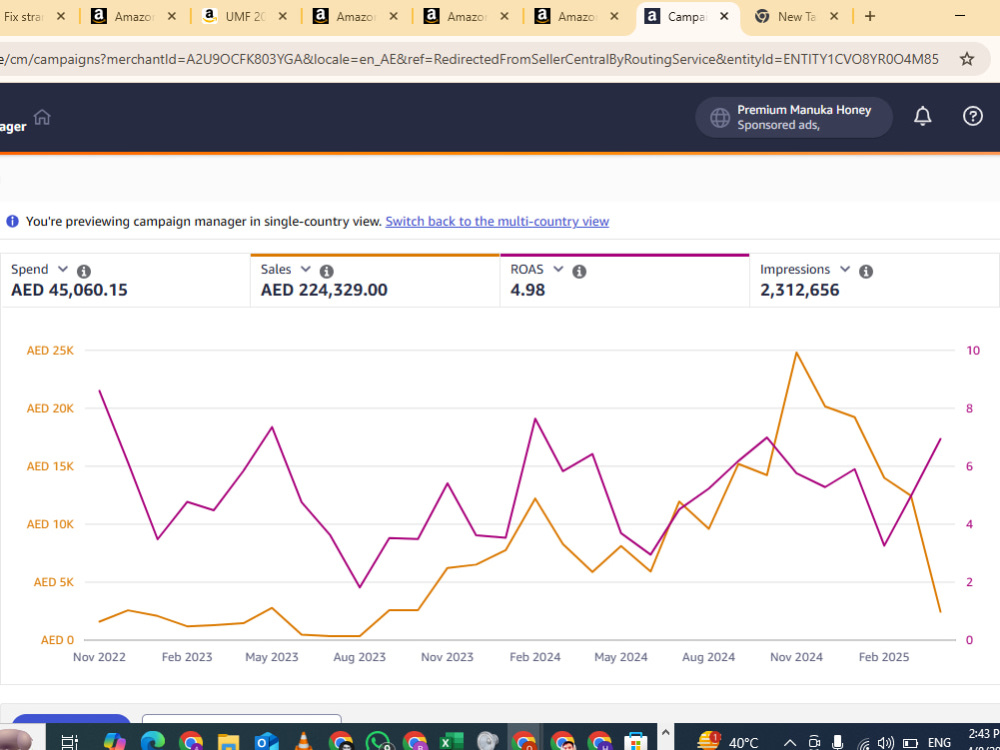The image size is (1000, 750).
Task: Toggle the ROAS 4.98 metric card
Action: point(624,281)
